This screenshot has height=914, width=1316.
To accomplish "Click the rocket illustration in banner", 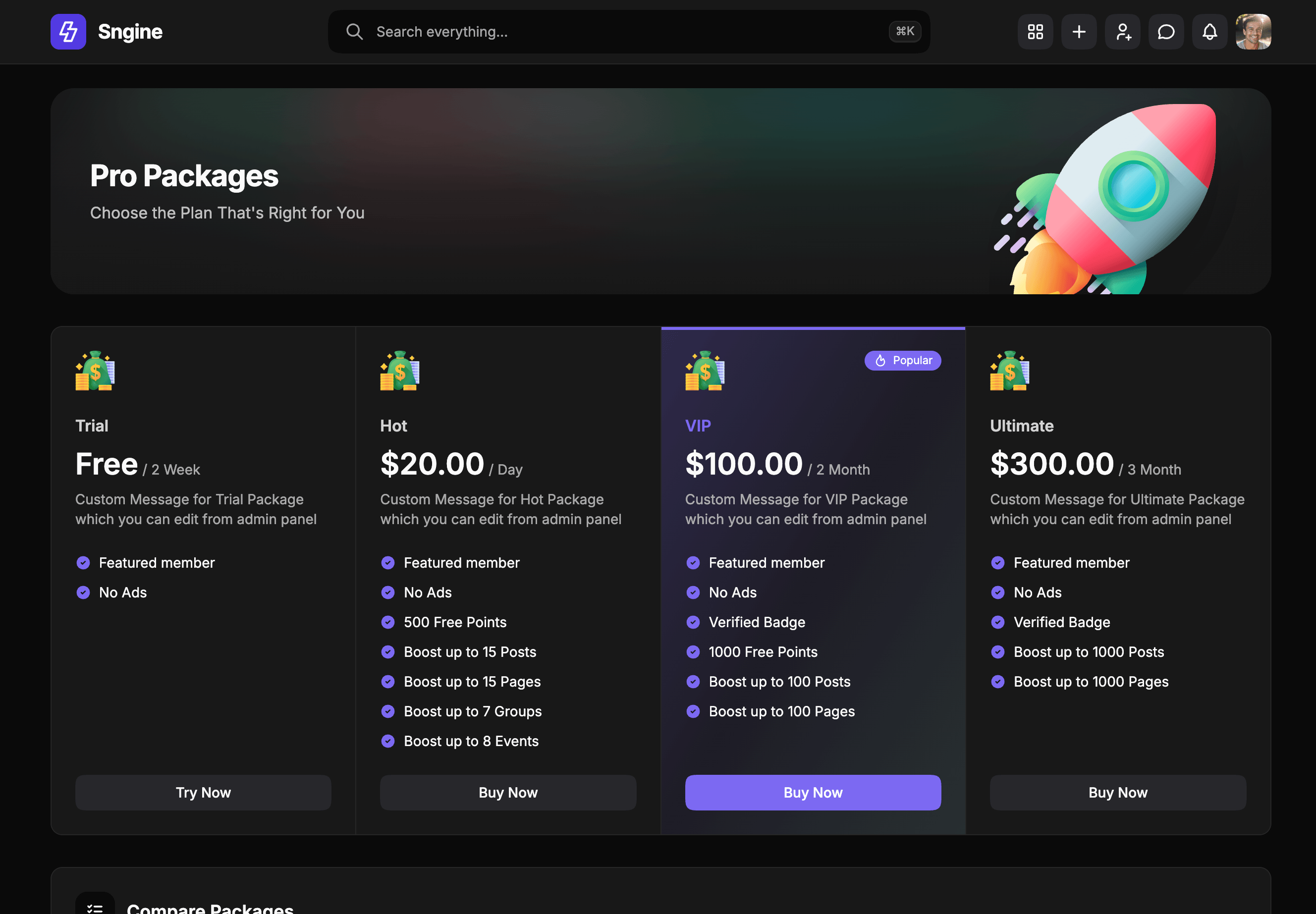I will [x=1105, y=199].
